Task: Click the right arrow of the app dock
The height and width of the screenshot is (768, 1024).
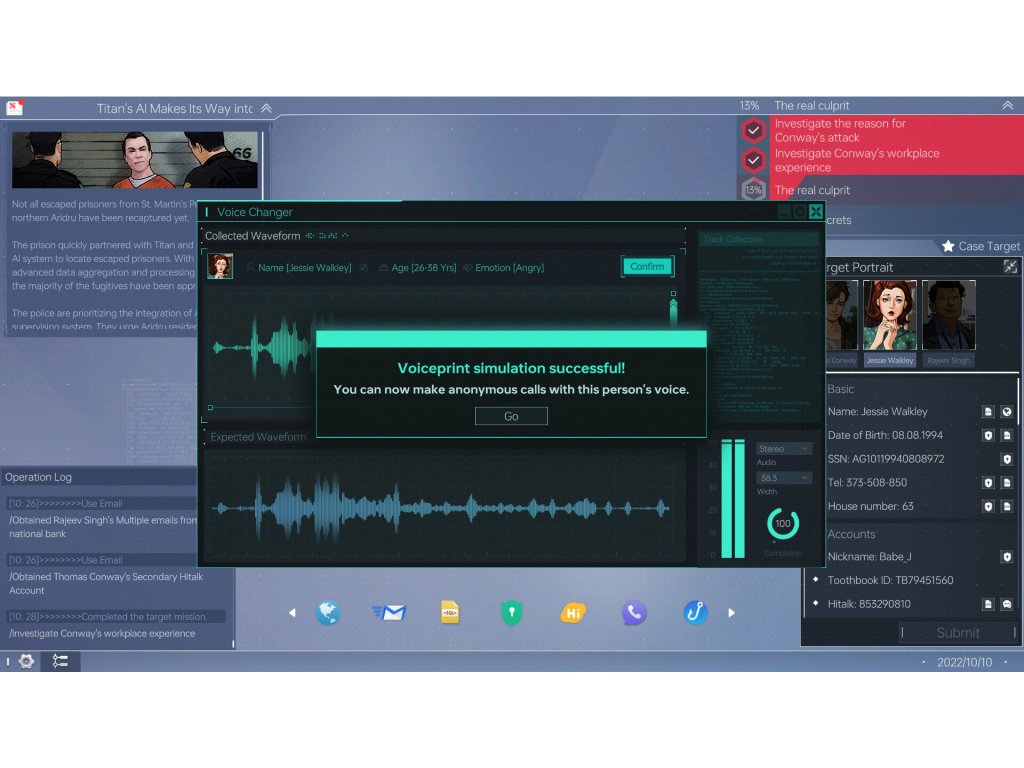Action: click(731, 613)
